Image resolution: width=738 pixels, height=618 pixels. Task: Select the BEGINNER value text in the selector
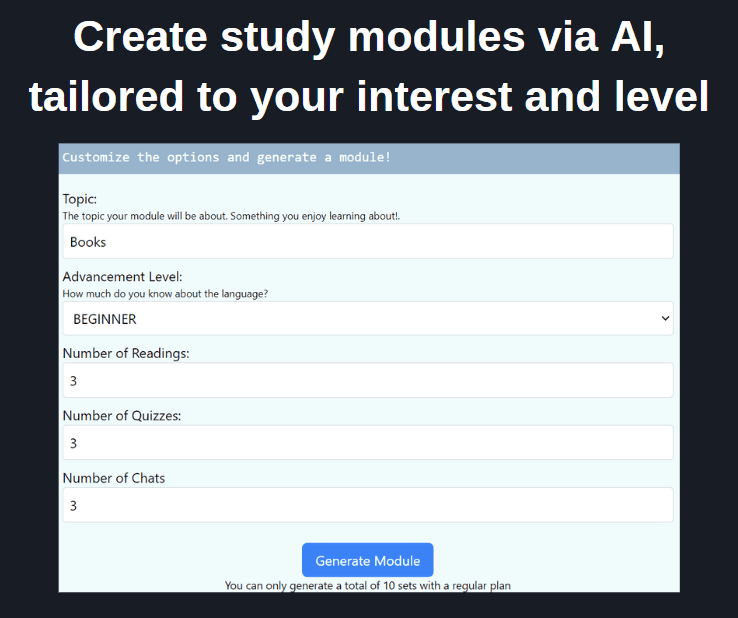click(105, 319)
